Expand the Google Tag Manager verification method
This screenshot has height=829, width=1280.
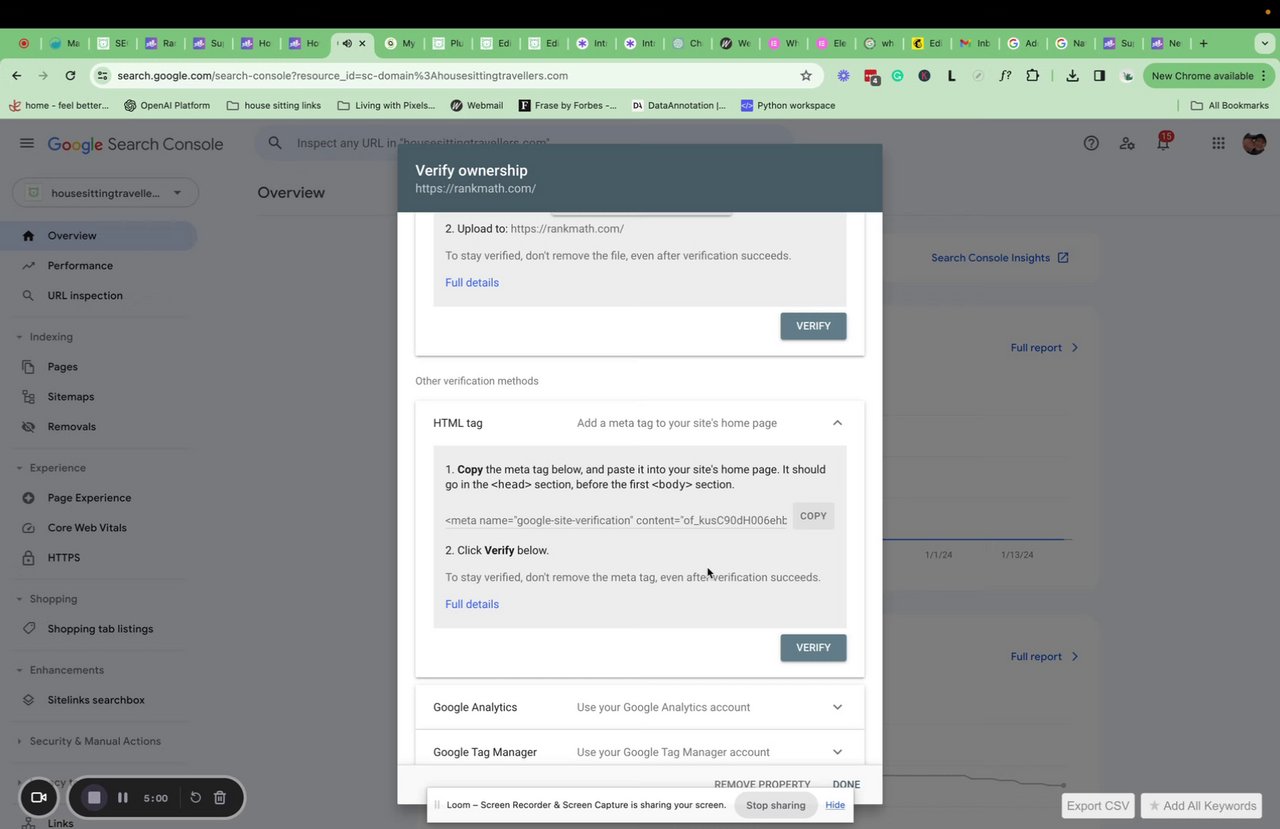coord(837,752)
